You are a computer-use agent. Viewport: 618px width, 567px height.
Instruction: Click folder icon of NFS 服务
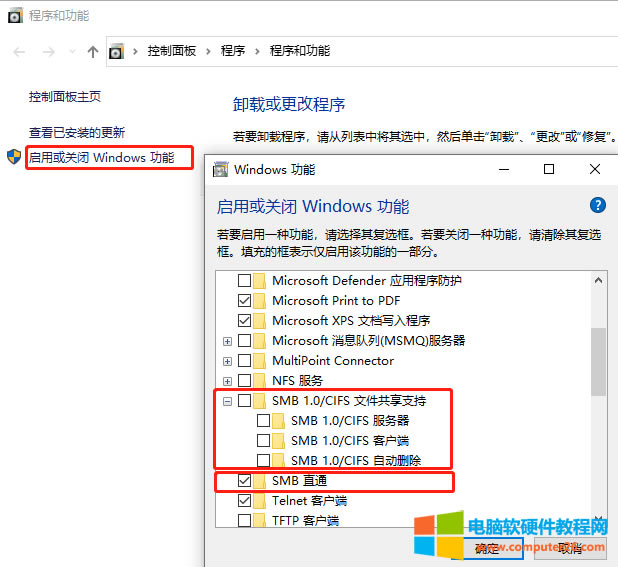point(259,381)
